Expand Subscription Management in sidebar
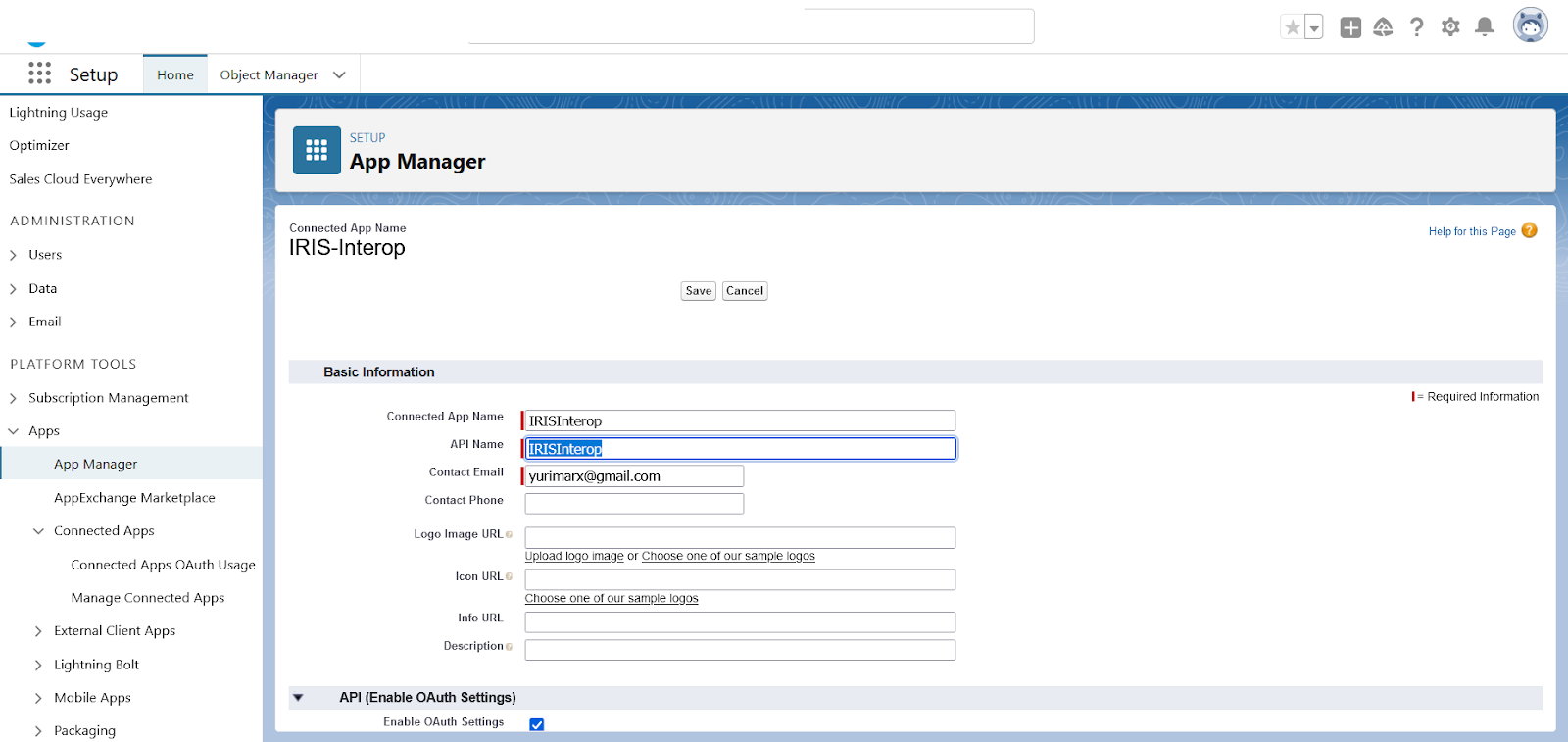Viewport: 1568px width, 742px height. coord(13,398)
